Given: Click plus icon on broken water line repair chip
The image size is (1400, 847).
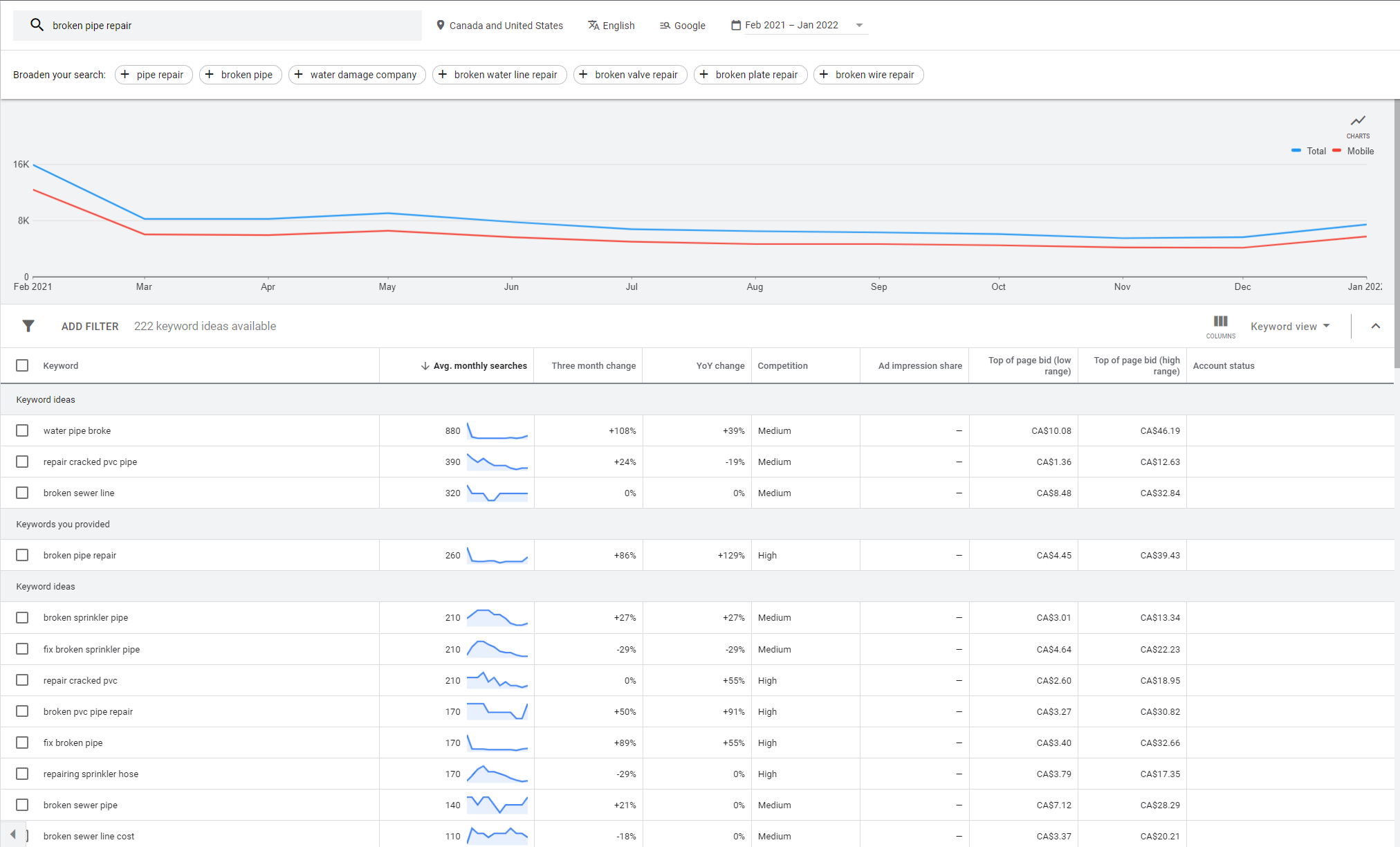Looking at the screenshot, I should point(443,74).
